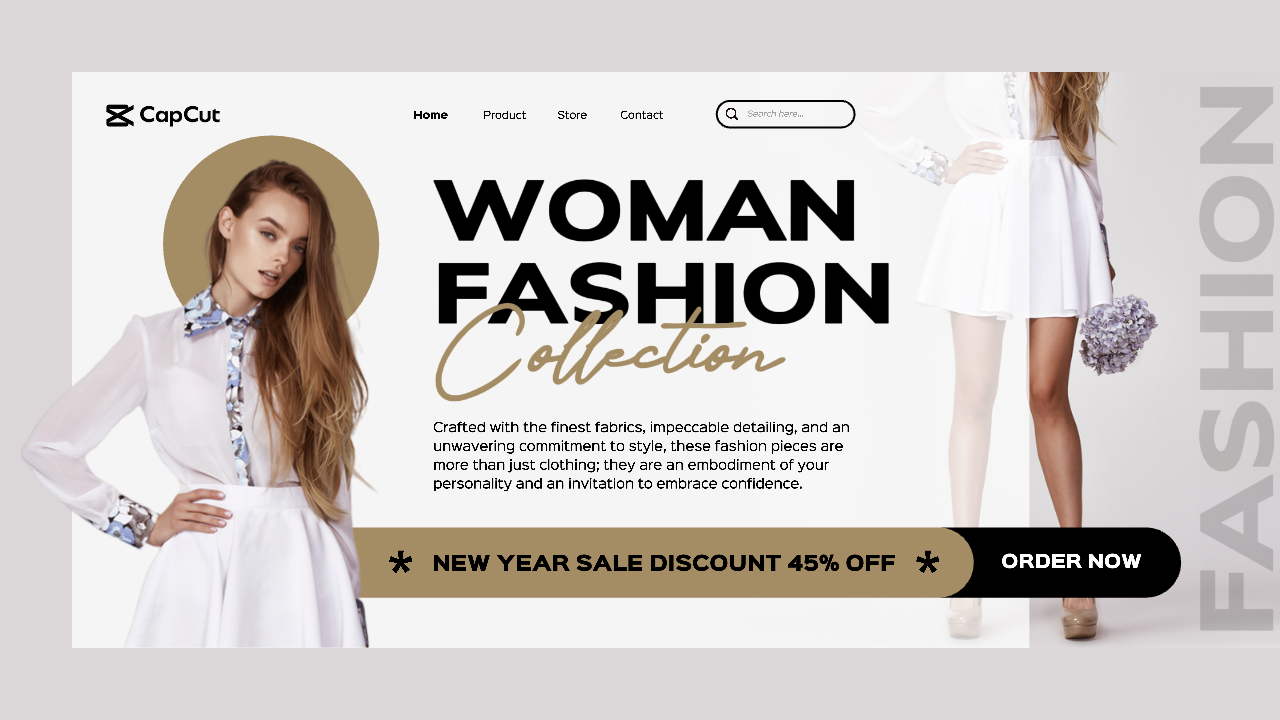
Task: Click the left asterisk on the sale banner
Action: point(400,562)
